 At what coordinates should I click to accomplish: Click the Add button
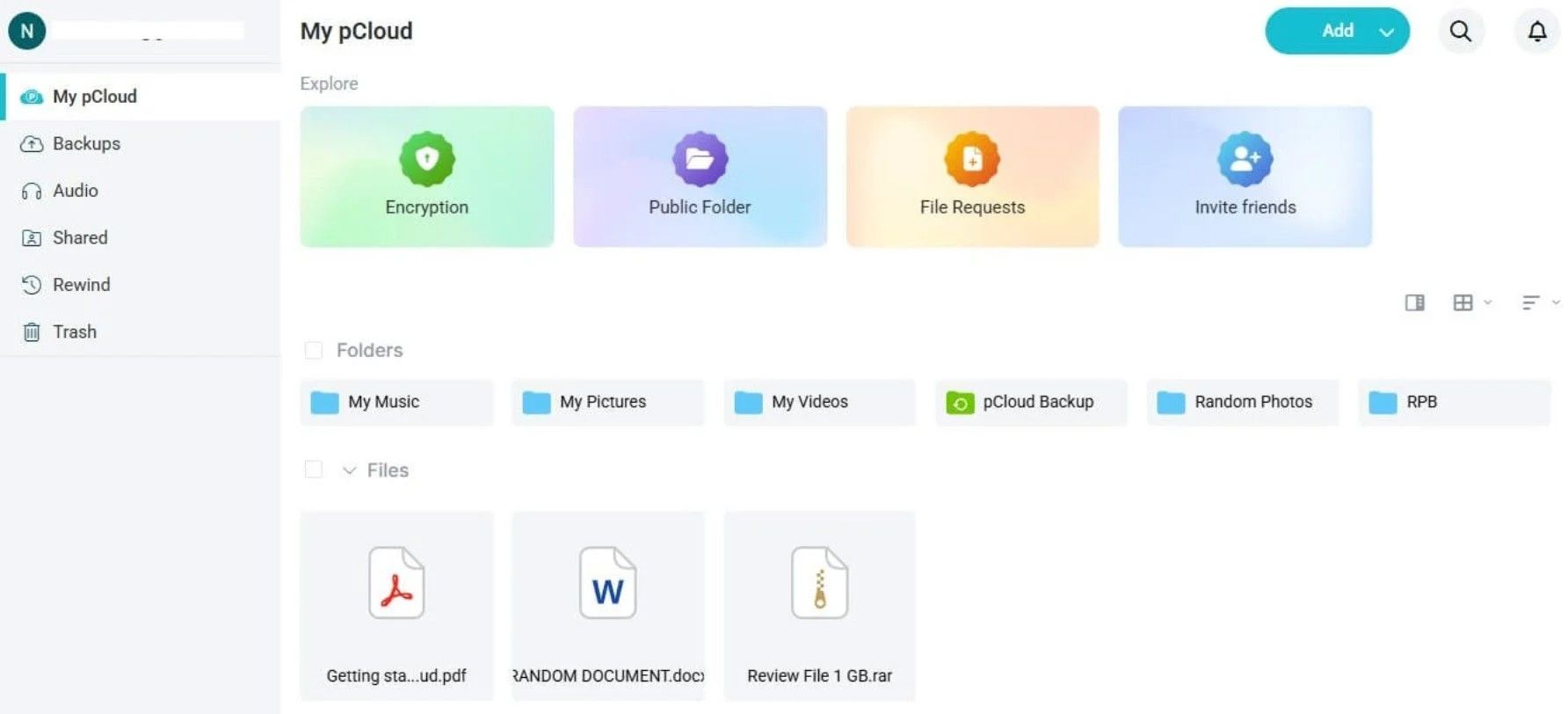[x=1337, y=32]
